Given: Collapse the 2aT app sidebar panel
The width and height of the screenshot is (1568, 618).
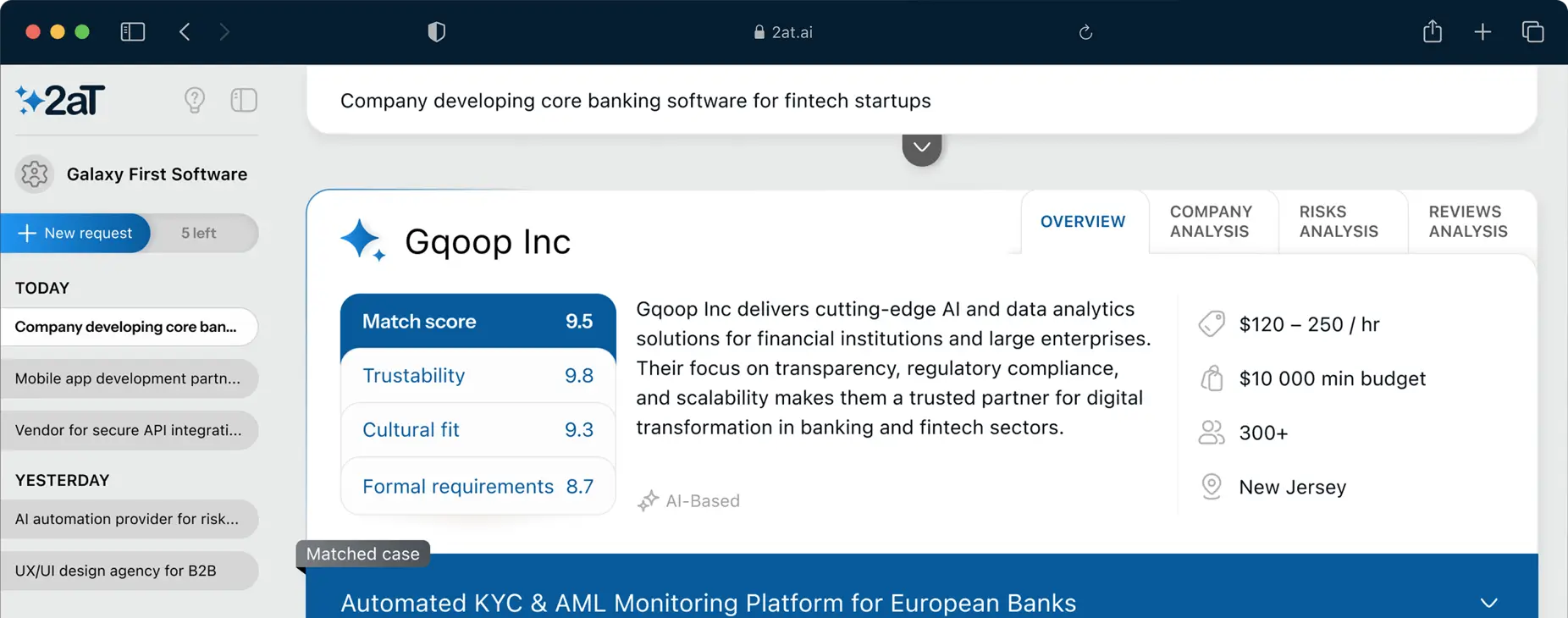Looking at the screenshot, I should [x=244, y=101].
